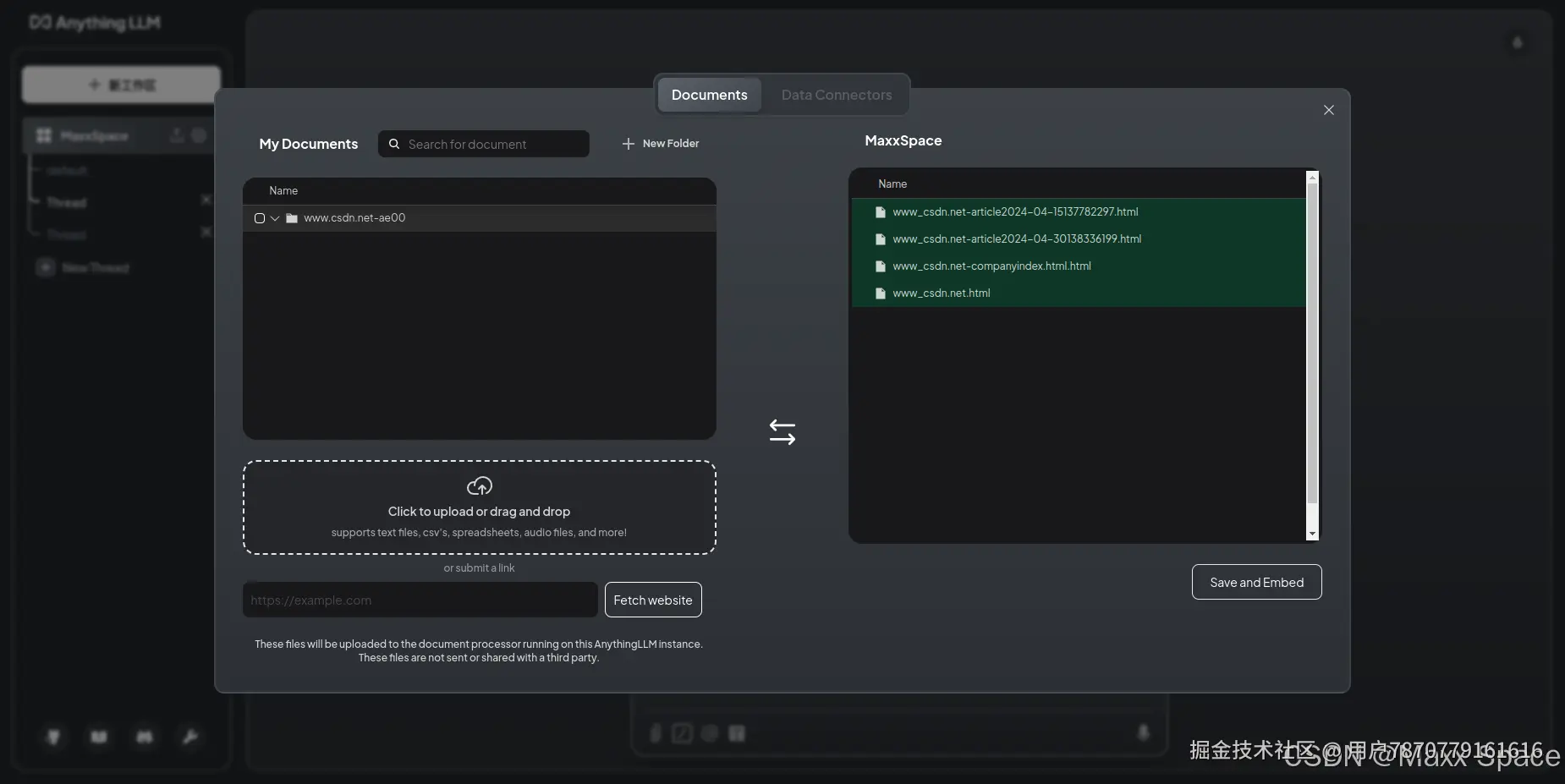Select www_csdn.net-article2024-04-15137782297.html
1565x784 pixels.
(1015, 212)
